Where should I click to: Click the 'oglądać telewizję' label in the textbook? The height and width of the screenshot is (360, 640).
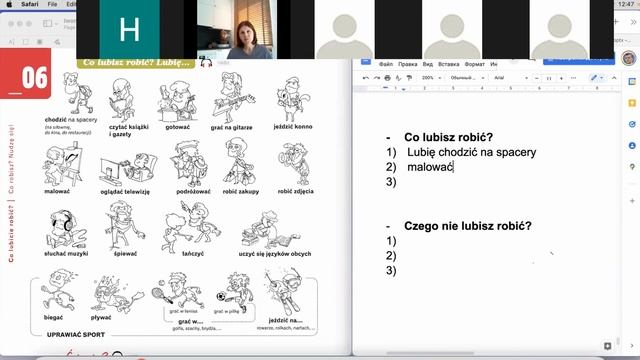[x=125, y=191]
